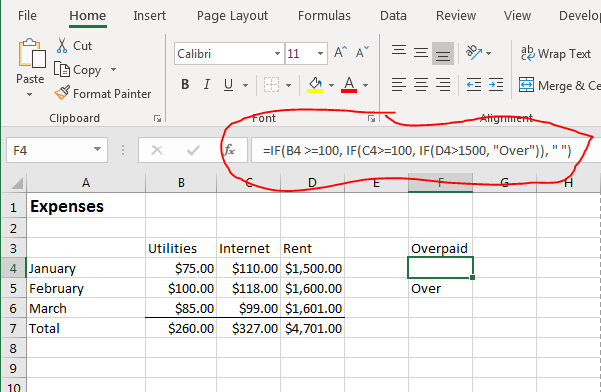Toggle Wrap Text
Screen dimensions: 601x392
pyautogui.click(x=556, y=54)
